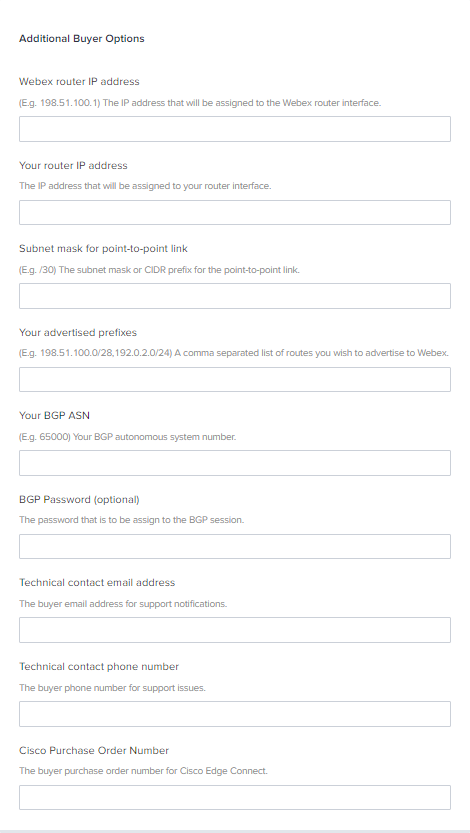Focus the Technical contact email address field
Image resolution: width=470 pixels, height=833 pixels.
235,630
